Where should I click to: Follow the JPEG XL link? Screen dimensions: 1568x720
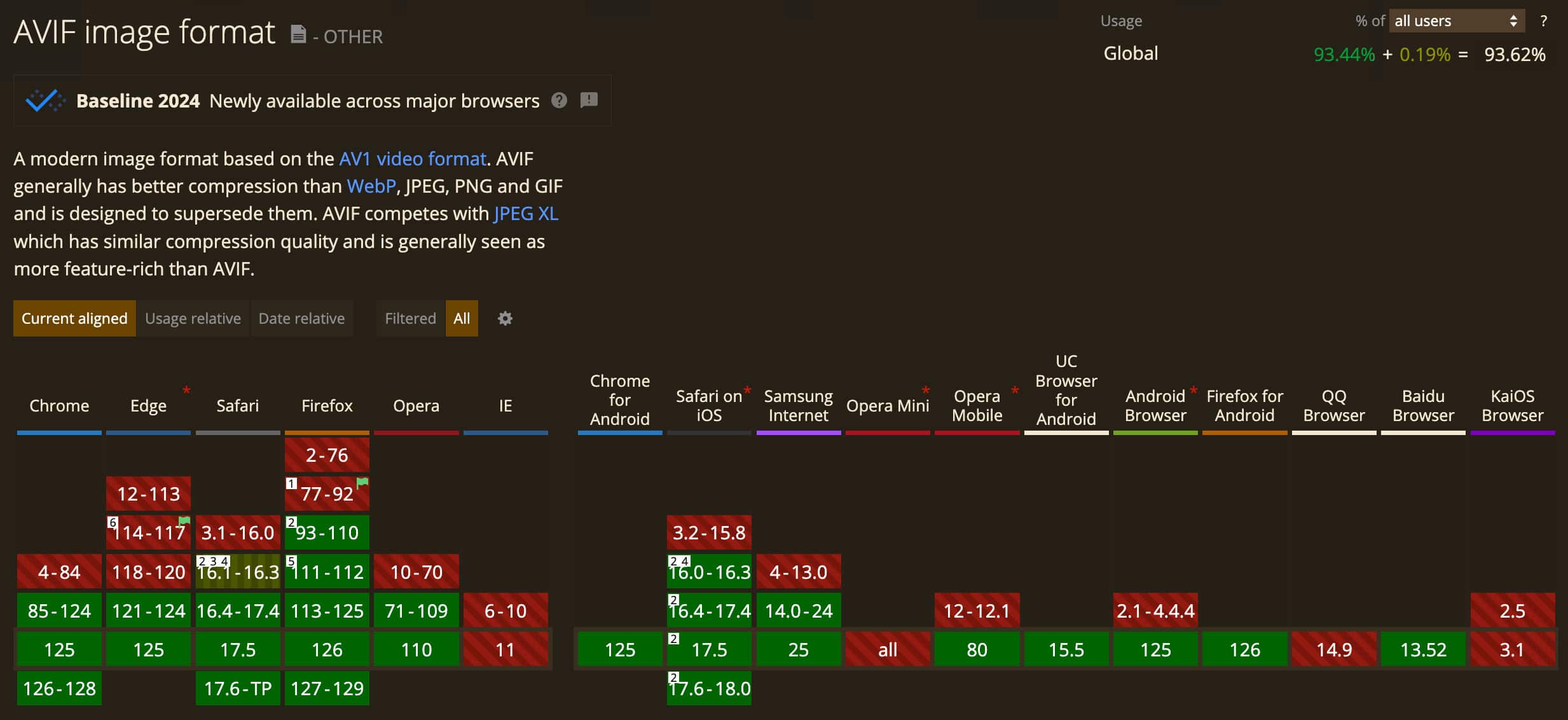tap(526, 214)
